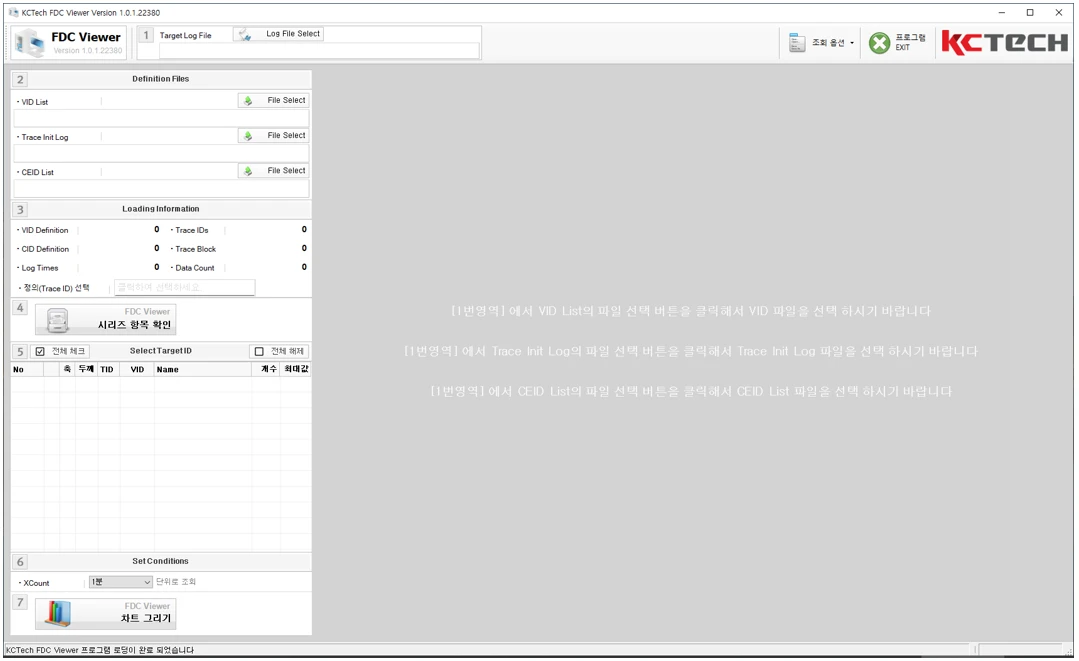Click File Select for VID List

274,100
